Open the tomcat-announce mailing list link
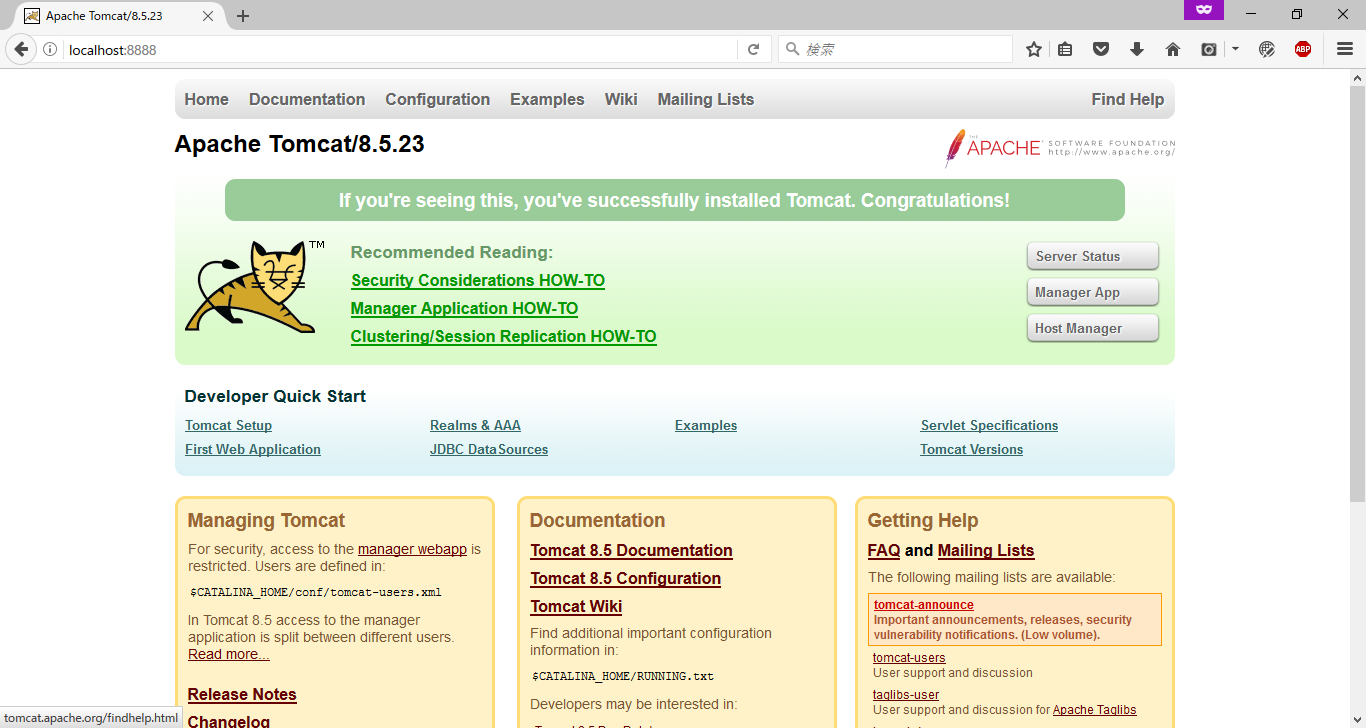 click(924, 605)
